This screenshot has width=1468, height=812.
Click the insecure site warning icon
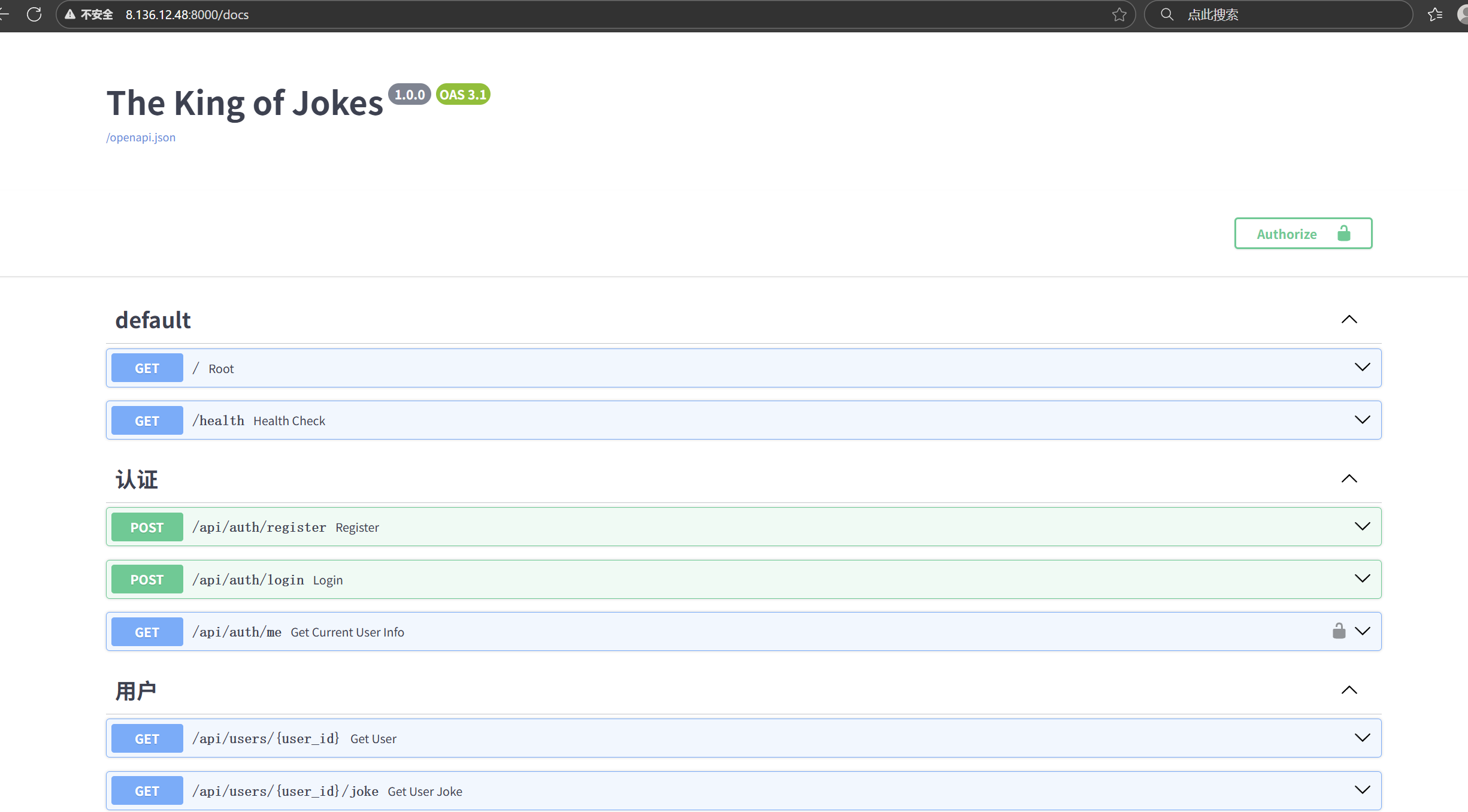[x=70, y=14]
